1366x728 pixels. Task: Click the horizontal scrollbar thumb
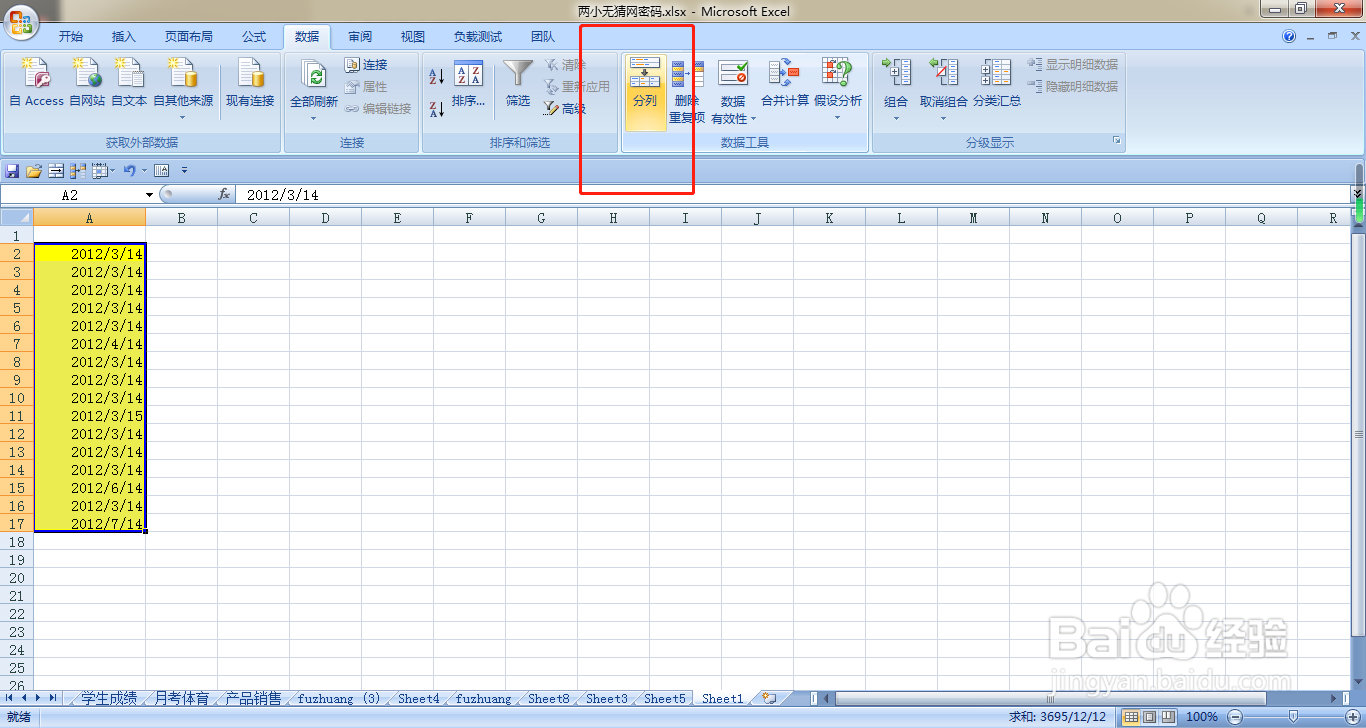tap(1051, 698)
